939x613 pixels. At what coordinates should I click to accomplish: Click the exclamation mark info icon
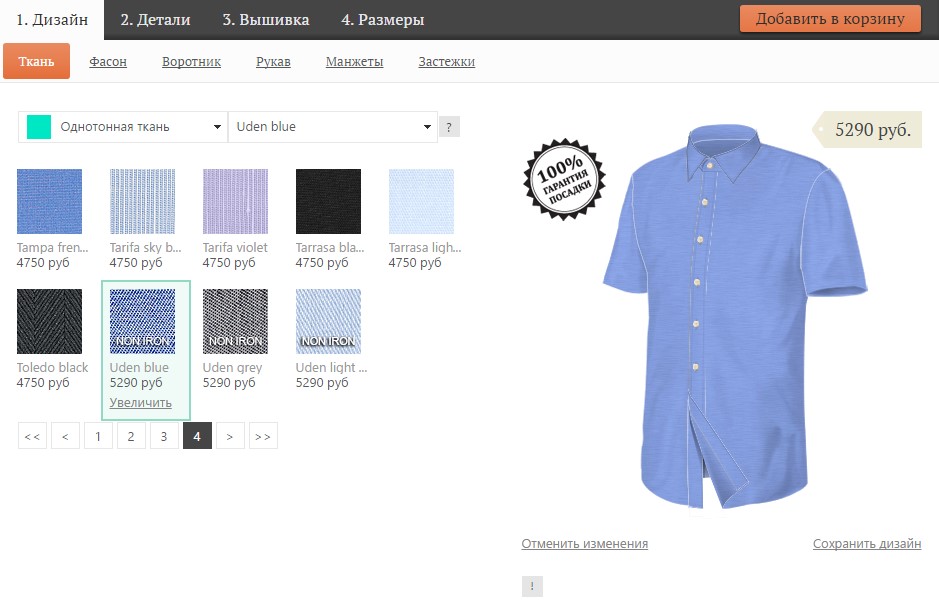click(x=532, y=587)
